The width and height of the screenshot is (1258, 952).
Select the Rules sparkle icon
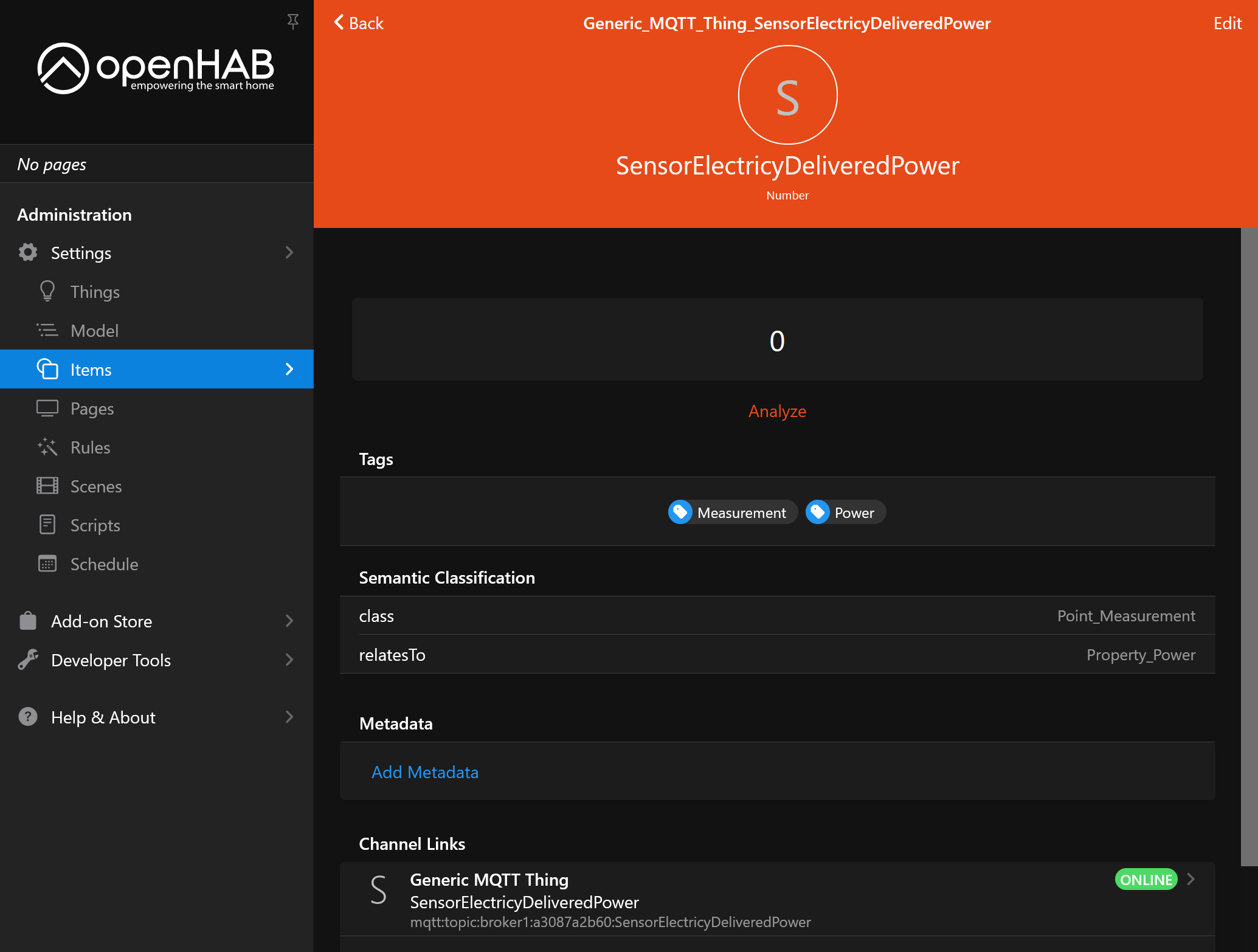[x=48, y=447]
